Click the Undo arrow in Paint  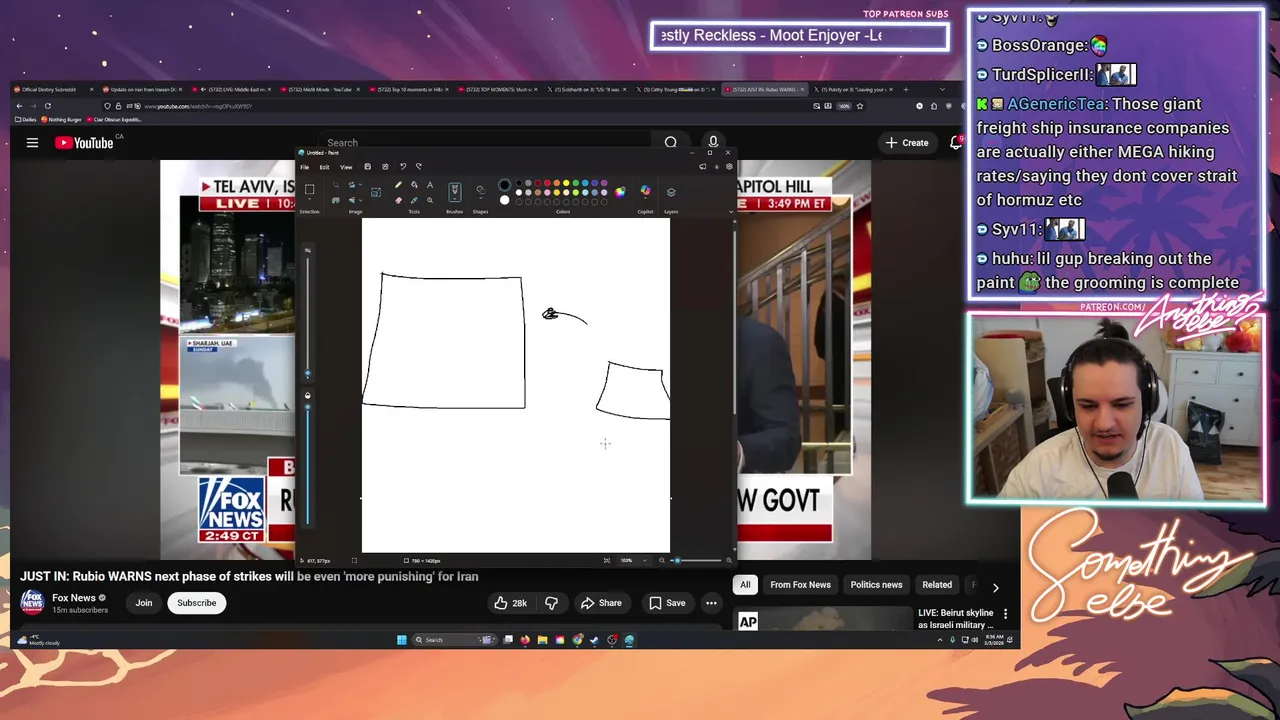403,167
